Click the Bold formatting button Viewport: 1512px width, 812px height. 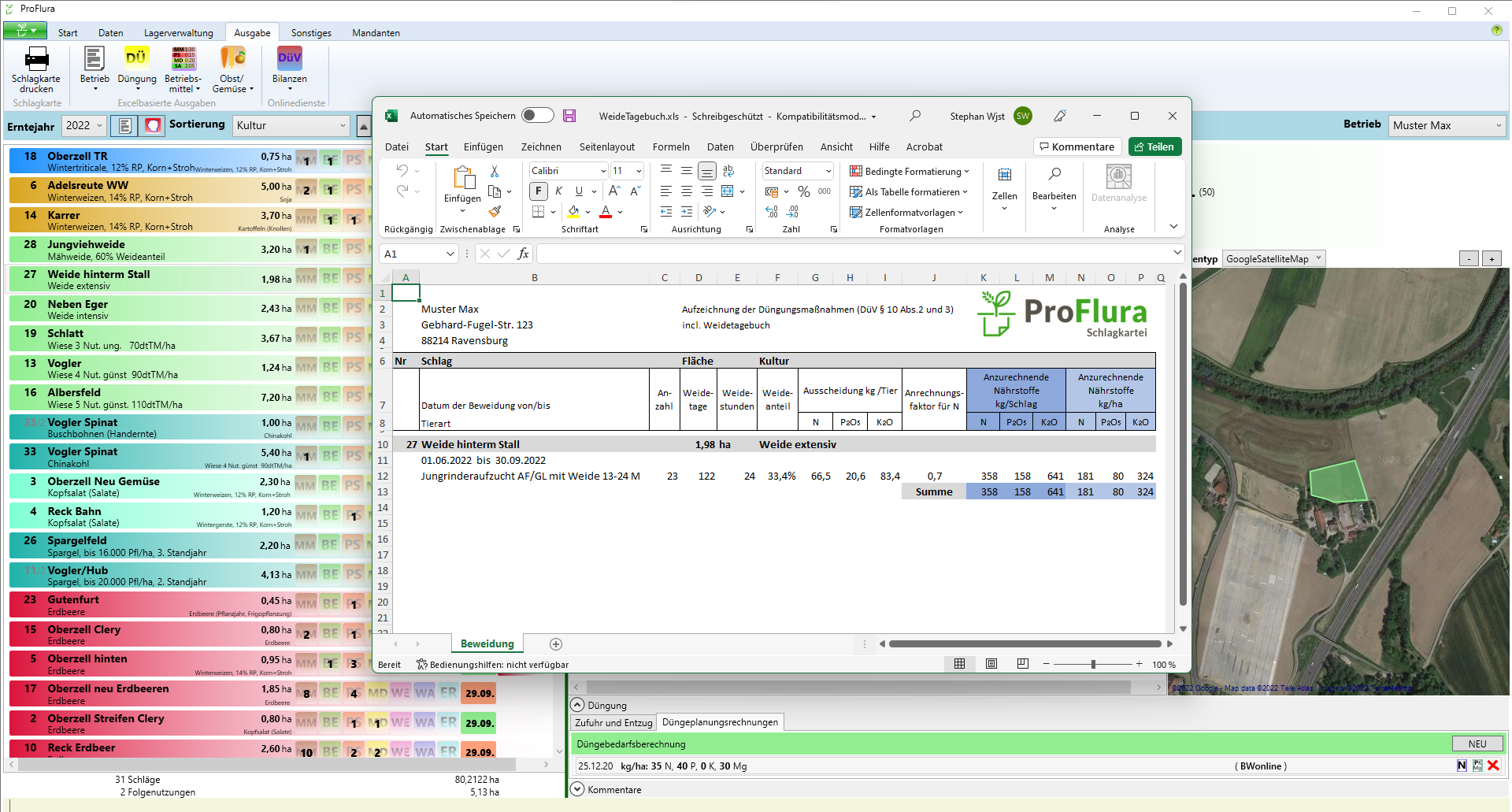click(x=539, y=191)
